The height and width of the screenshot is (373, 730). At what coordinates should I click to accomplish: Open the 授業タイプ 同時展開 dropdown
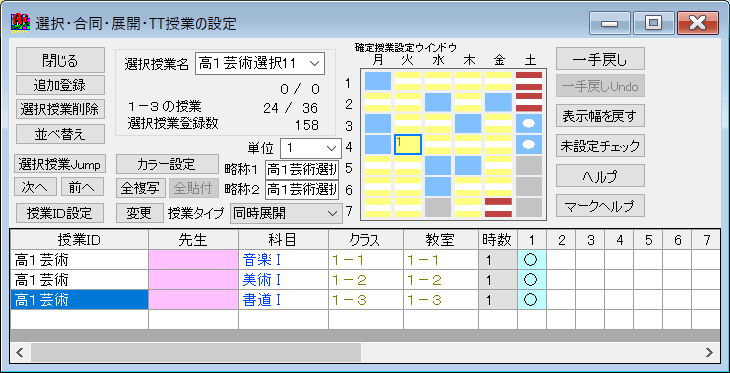pos(332,213)
